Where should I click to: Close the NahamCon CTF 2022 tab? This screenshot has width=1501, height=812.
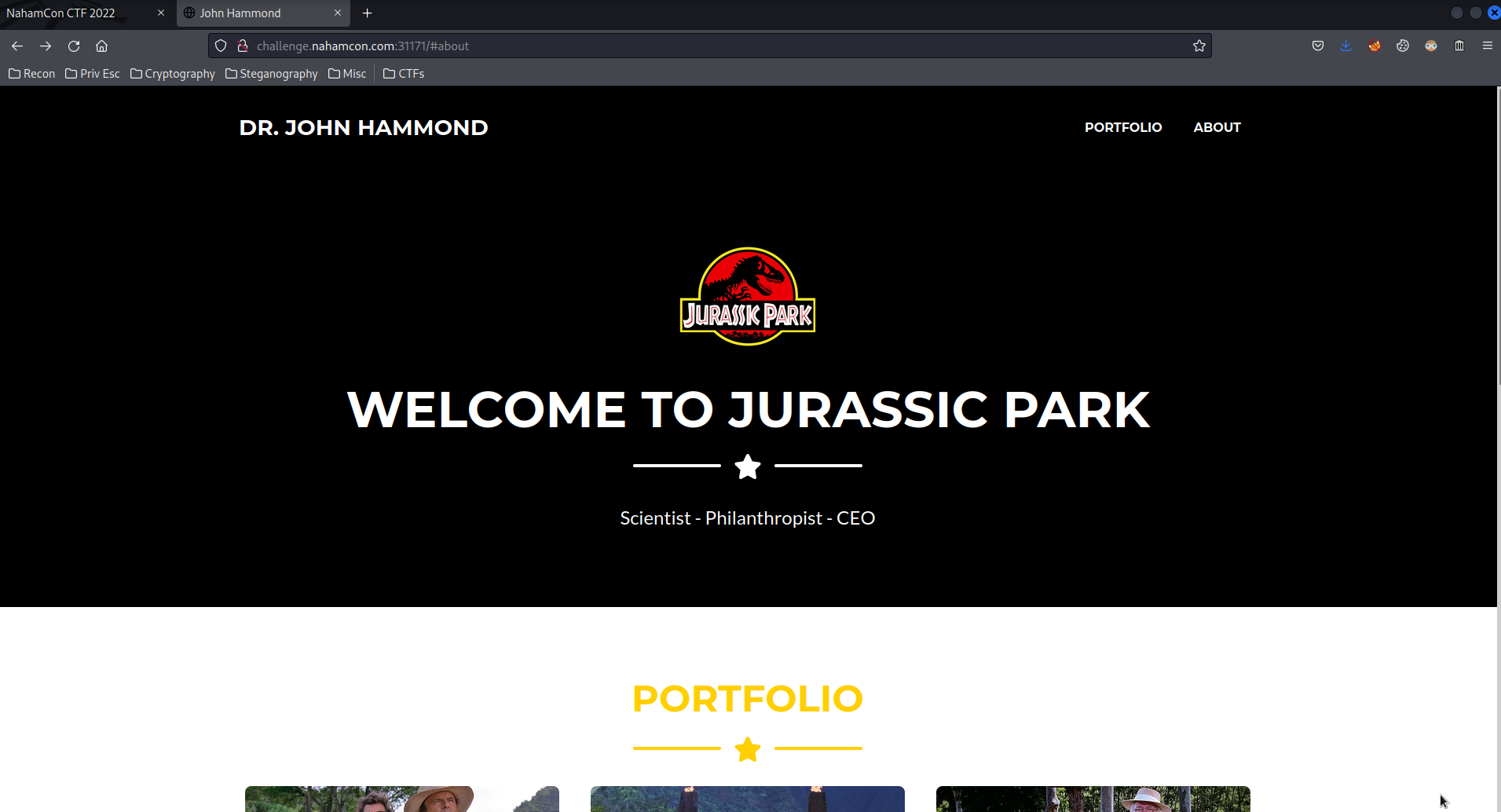161,13
